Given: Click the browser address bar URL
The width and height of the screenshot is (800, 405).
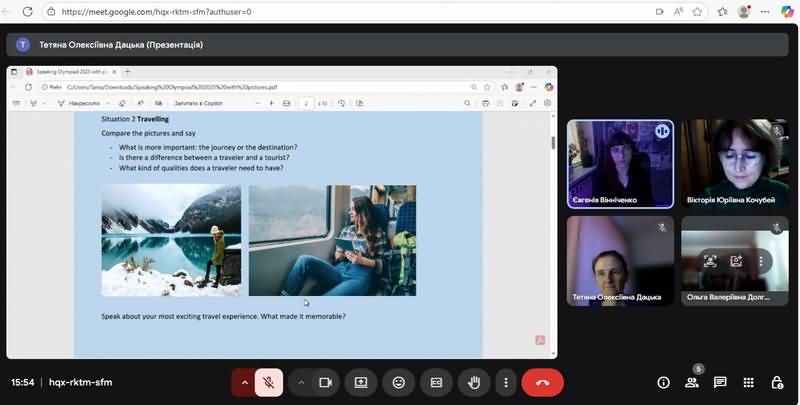Looking at the screenshot, I should coord(160,12).
